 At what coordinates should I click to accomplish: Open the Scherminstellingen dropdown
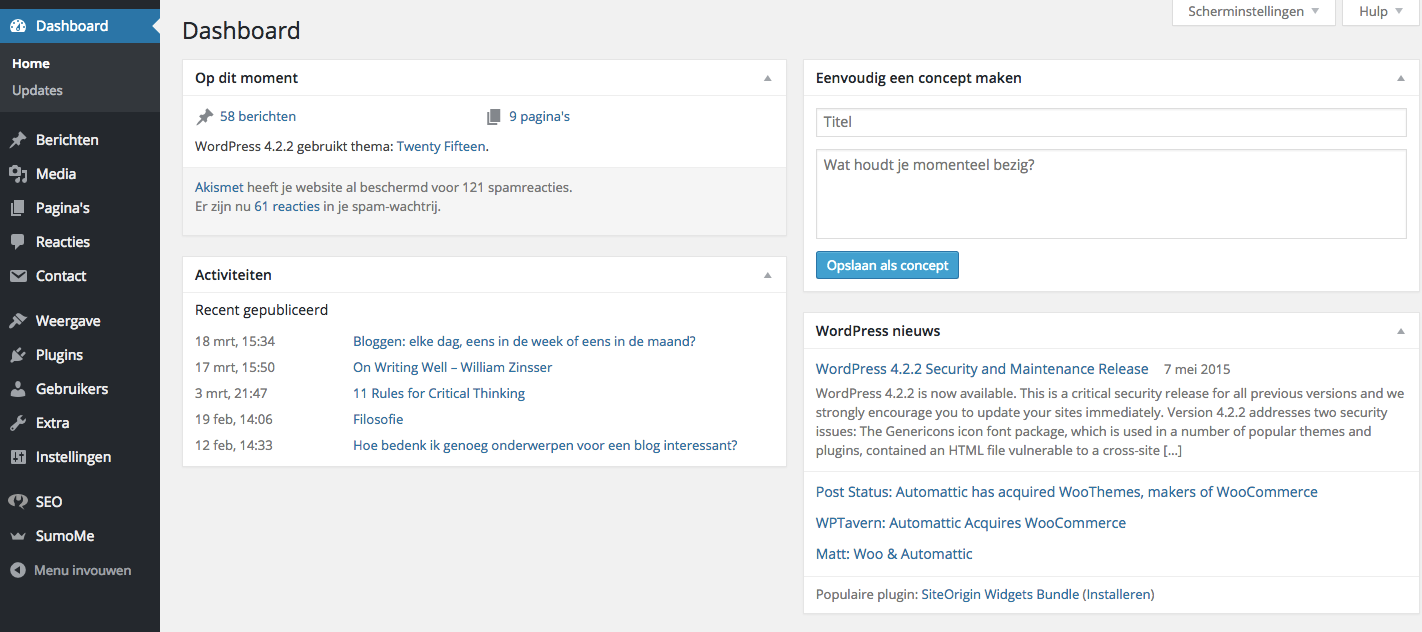[1253, 12]
